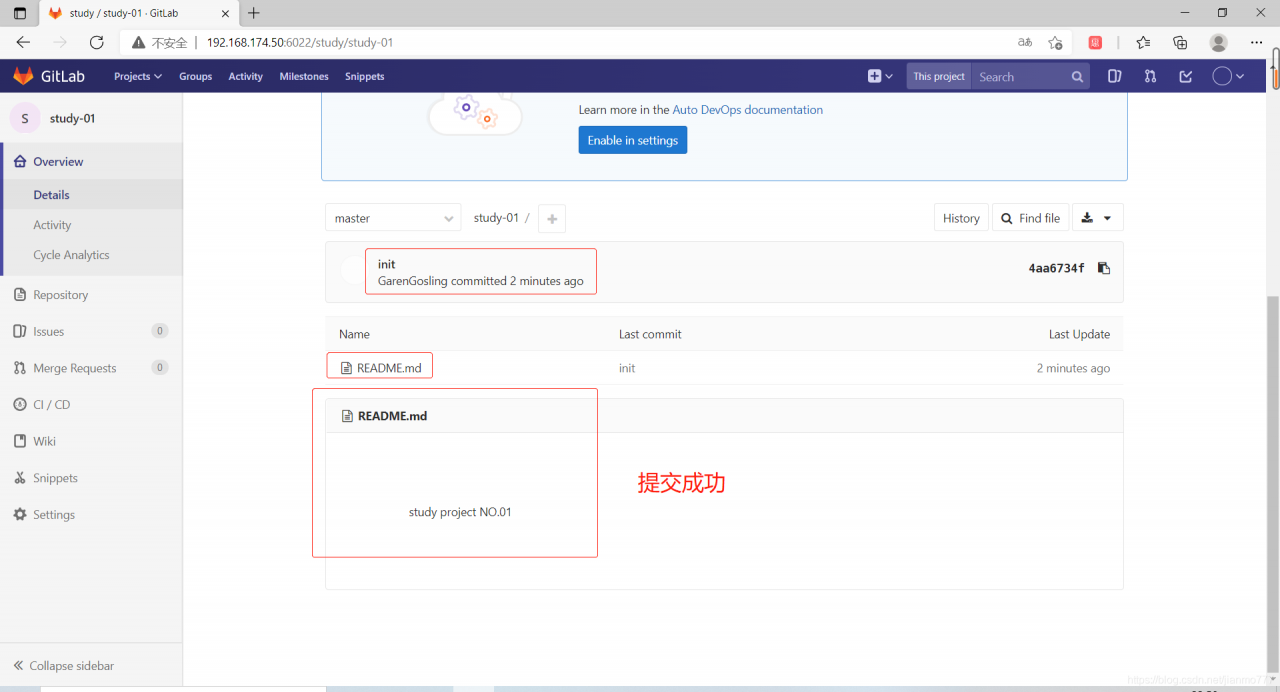
Task: Click the browser refresh icon
Action: (97, 42)
